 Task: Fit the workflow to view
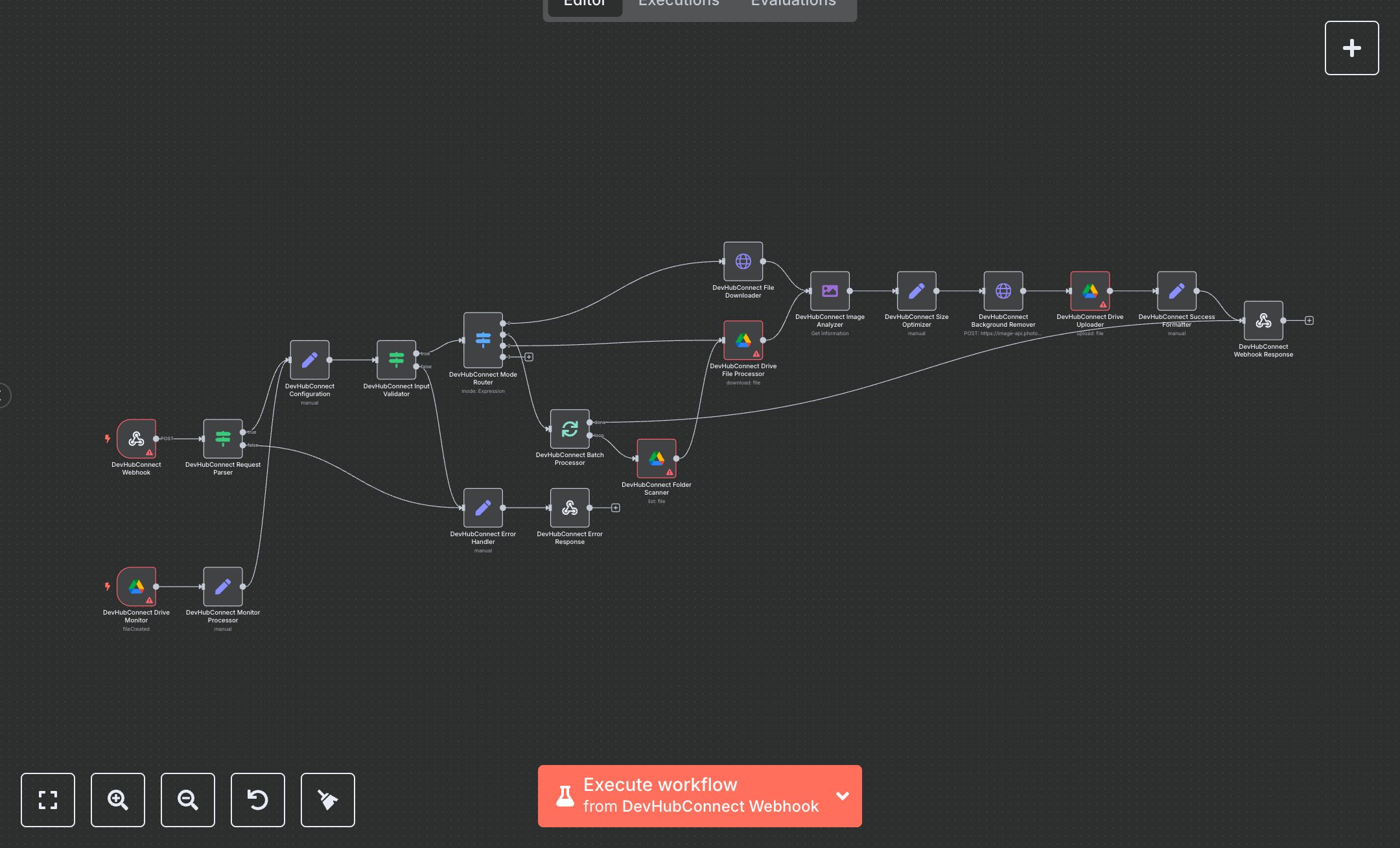pos(48,800)
